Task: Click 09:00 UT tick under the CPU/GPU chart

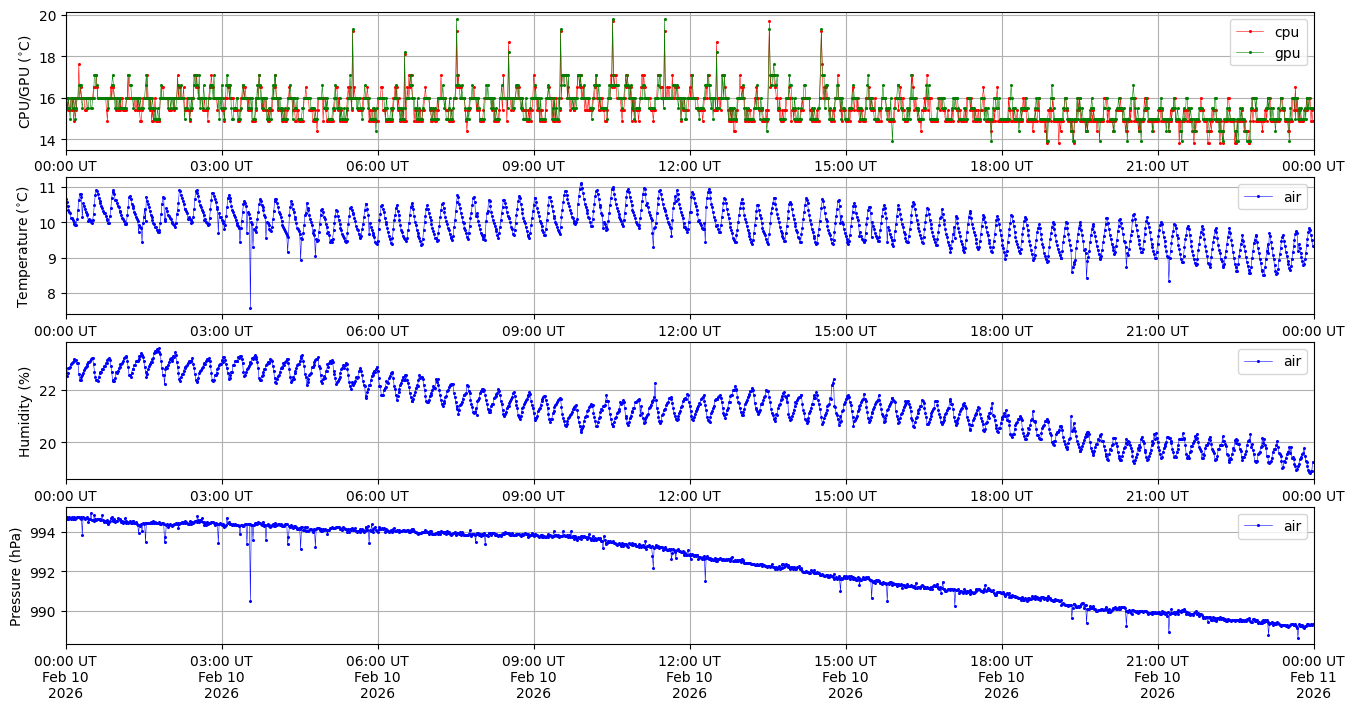Action: pos(533,166)
